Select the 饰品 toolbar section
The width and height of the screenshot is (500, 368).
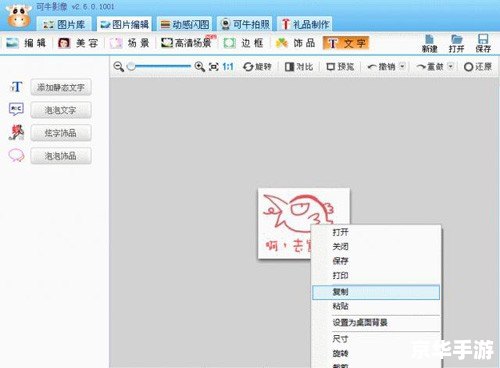[296, 43]
